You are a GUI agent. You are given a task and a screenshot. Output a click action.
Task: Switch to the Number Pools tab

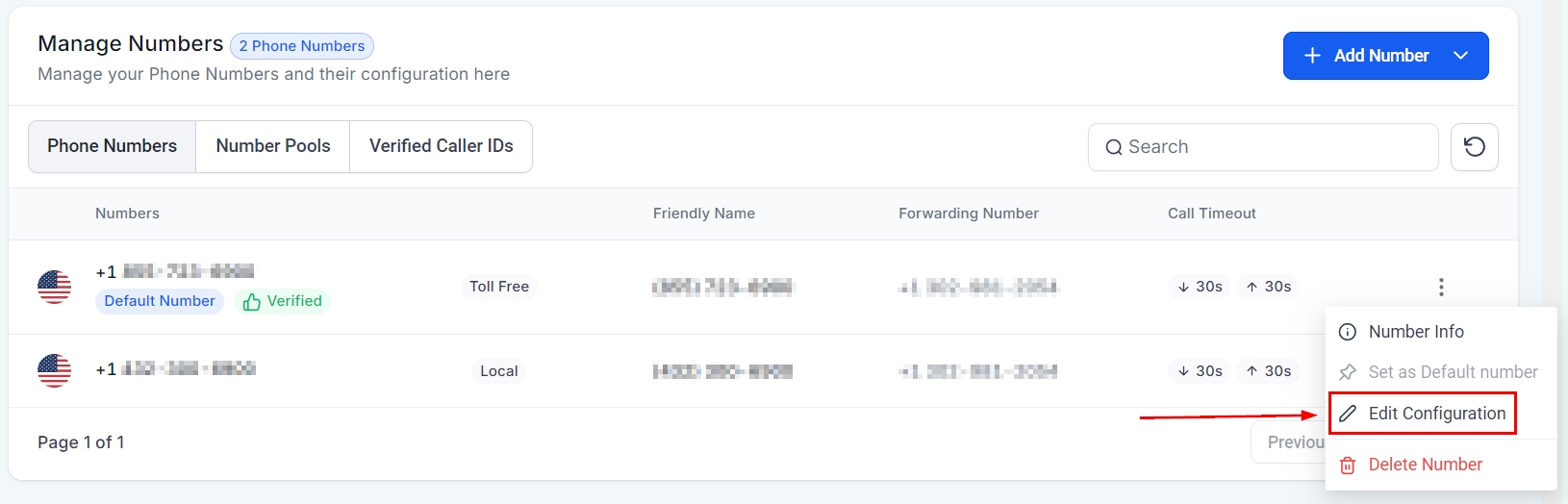coord(273,146)
